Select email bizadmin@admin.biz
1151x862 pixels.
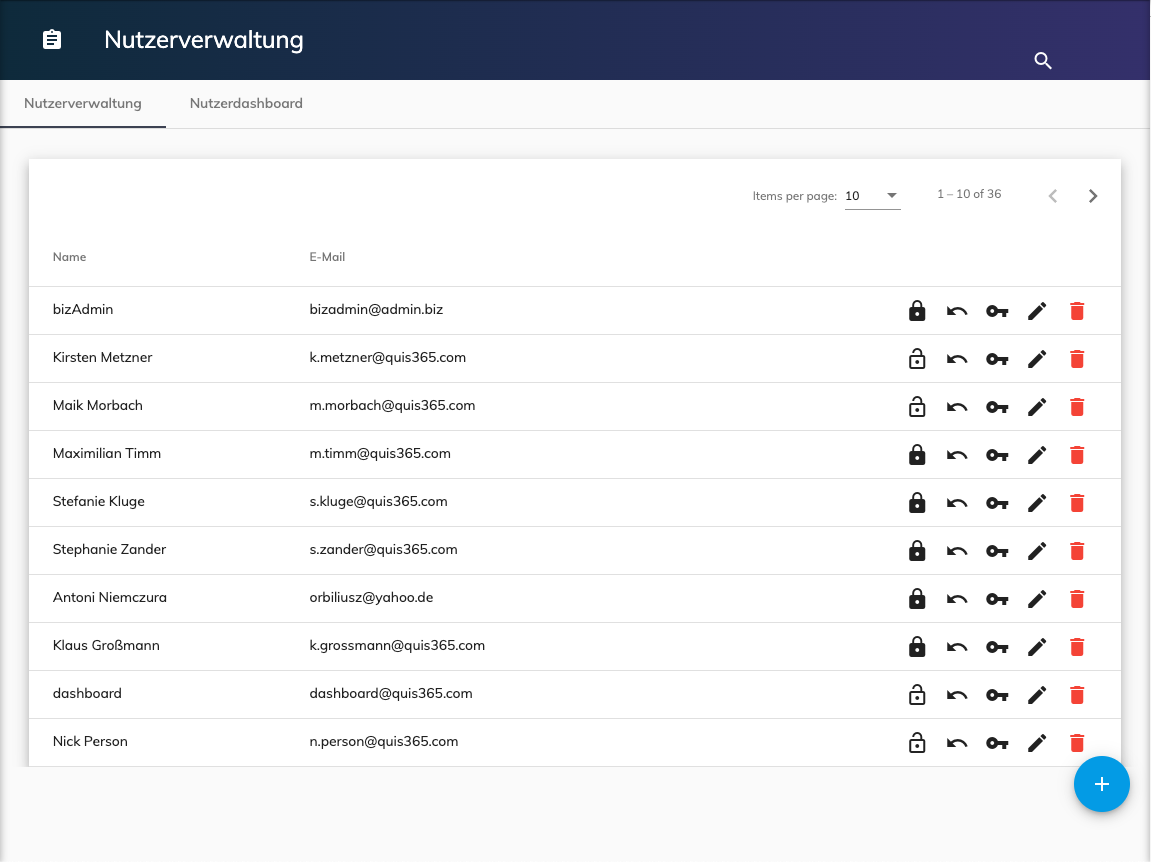point(376,309)
